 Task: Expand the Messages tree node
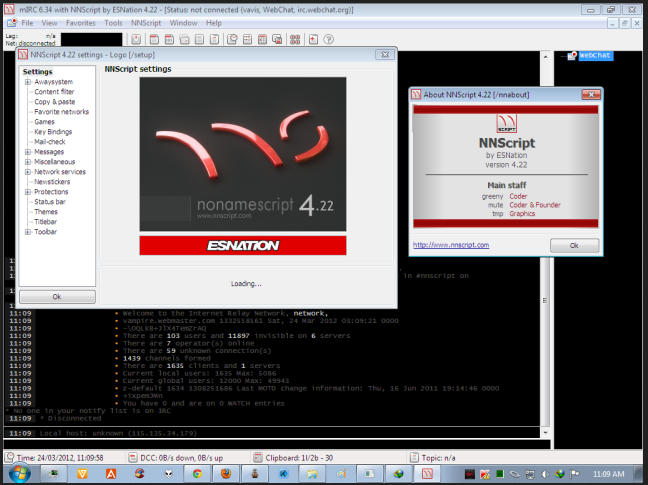pos(28,152)
